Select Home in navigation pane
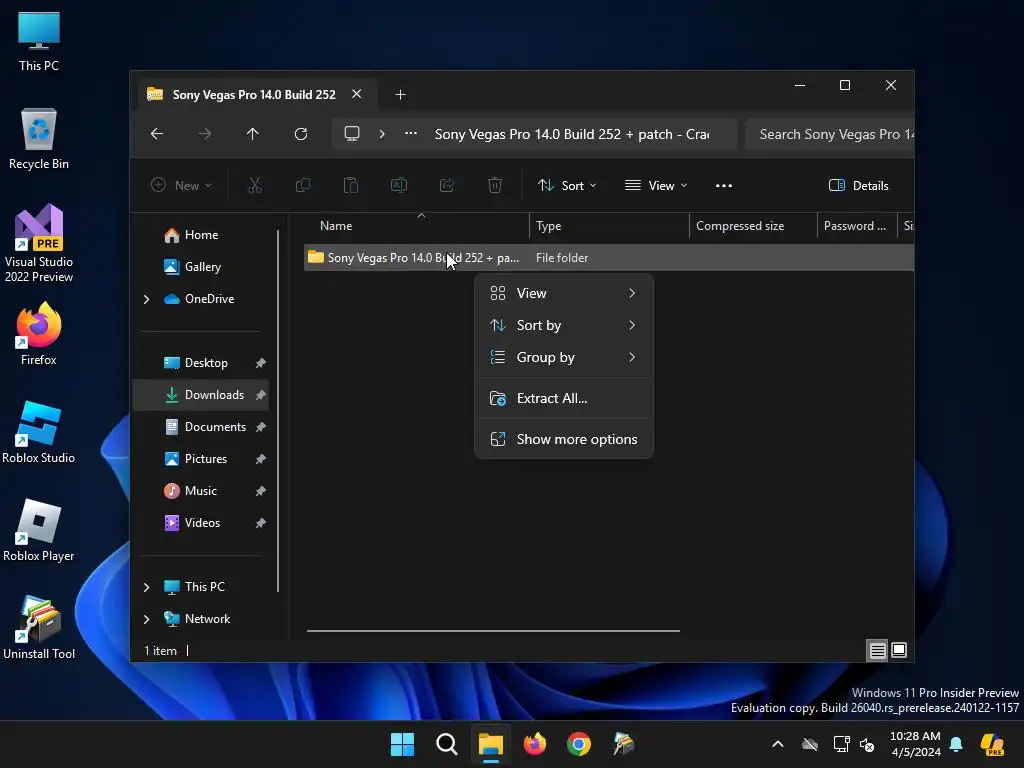The width and height of the screenshot is (1024, 768). point(200,235)
